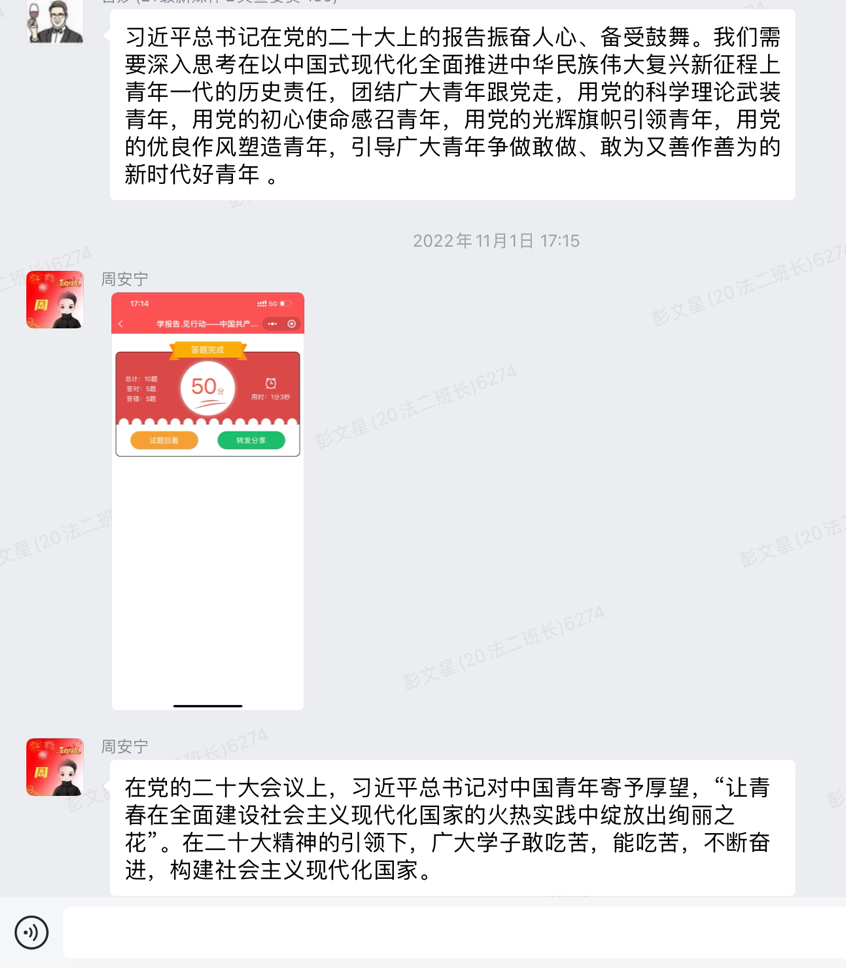Viewport: 846px width, 968px height.
Task: Select the message bubble starting 习近平总书记在党的二十大上的报告
Action: coord(453,104)
